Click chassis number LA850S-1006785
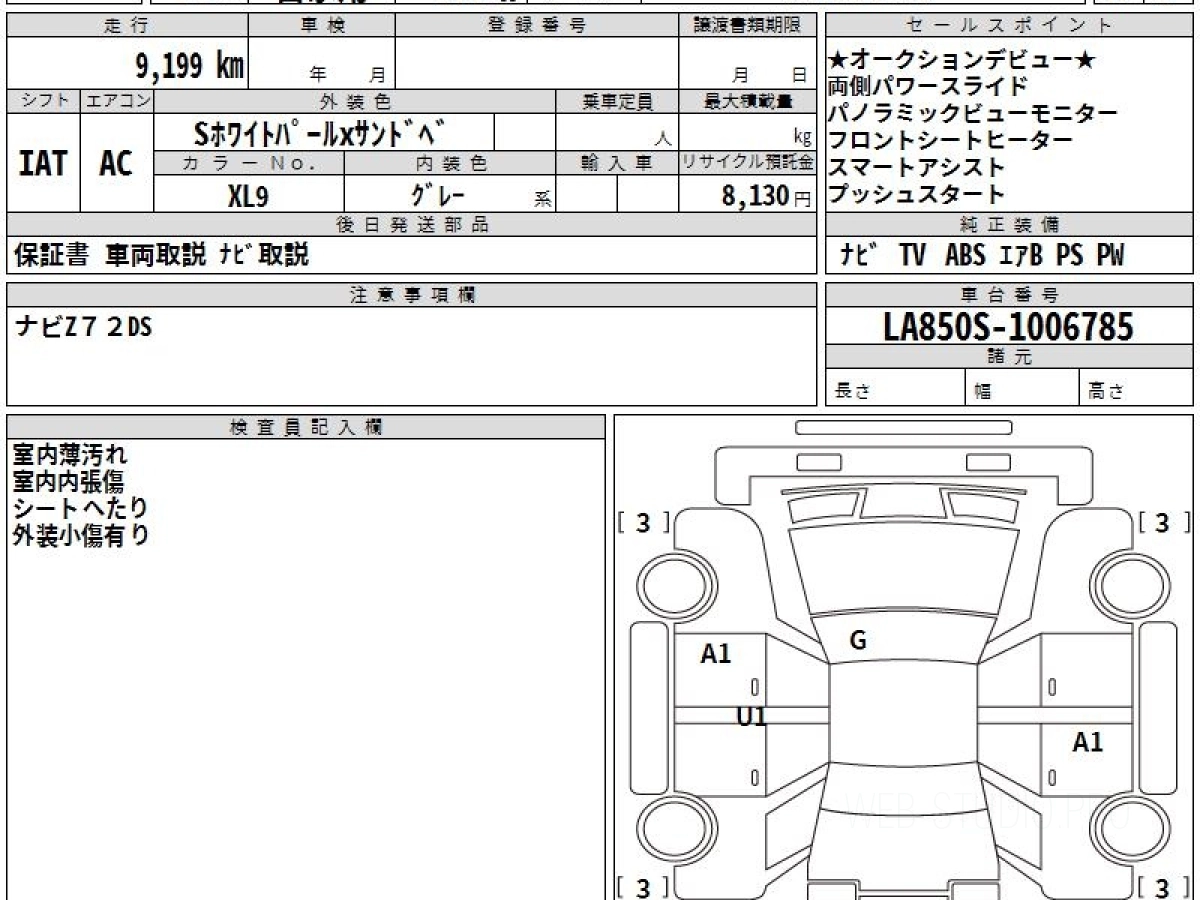Screen dimensions: 1200x900 point(1009,326)
